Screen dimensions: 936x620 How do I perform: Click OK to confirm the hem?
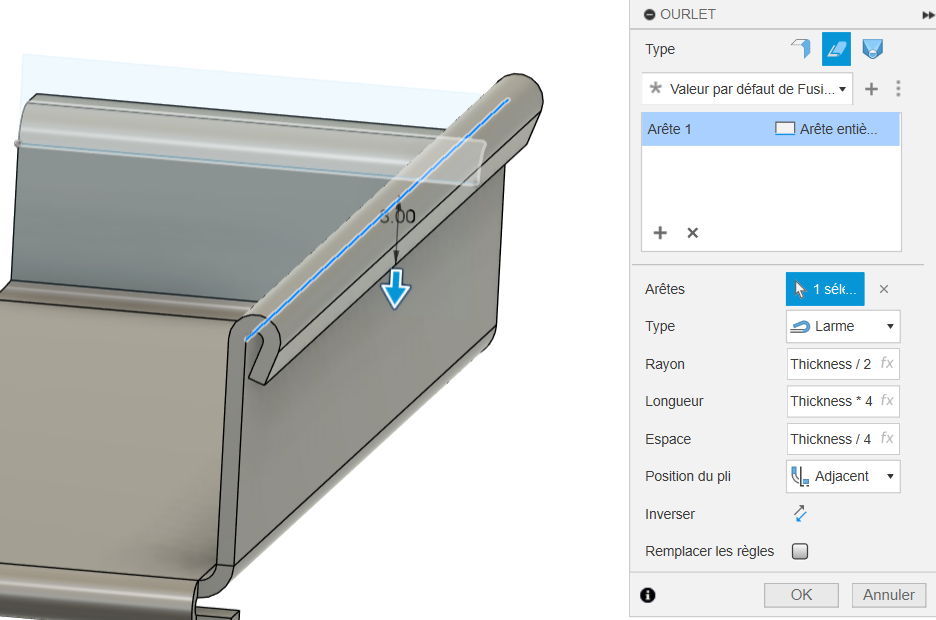[x=801, y=595]
